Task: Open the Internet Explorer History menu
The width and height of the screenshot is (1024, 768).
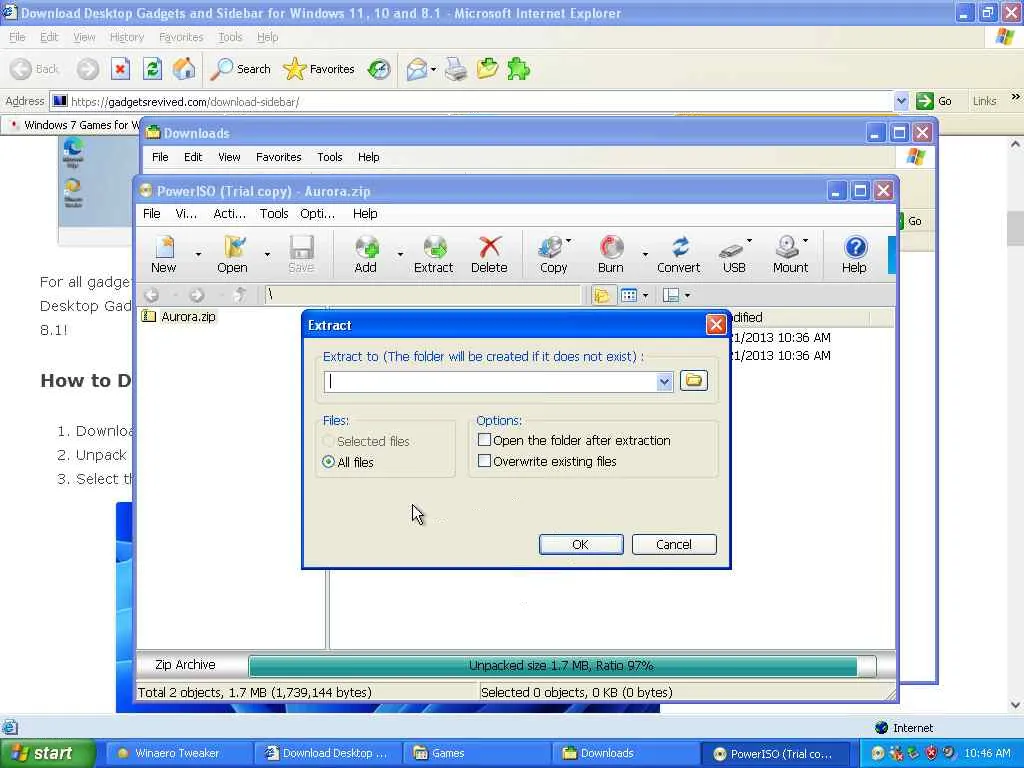Action: tap(127, 37)
